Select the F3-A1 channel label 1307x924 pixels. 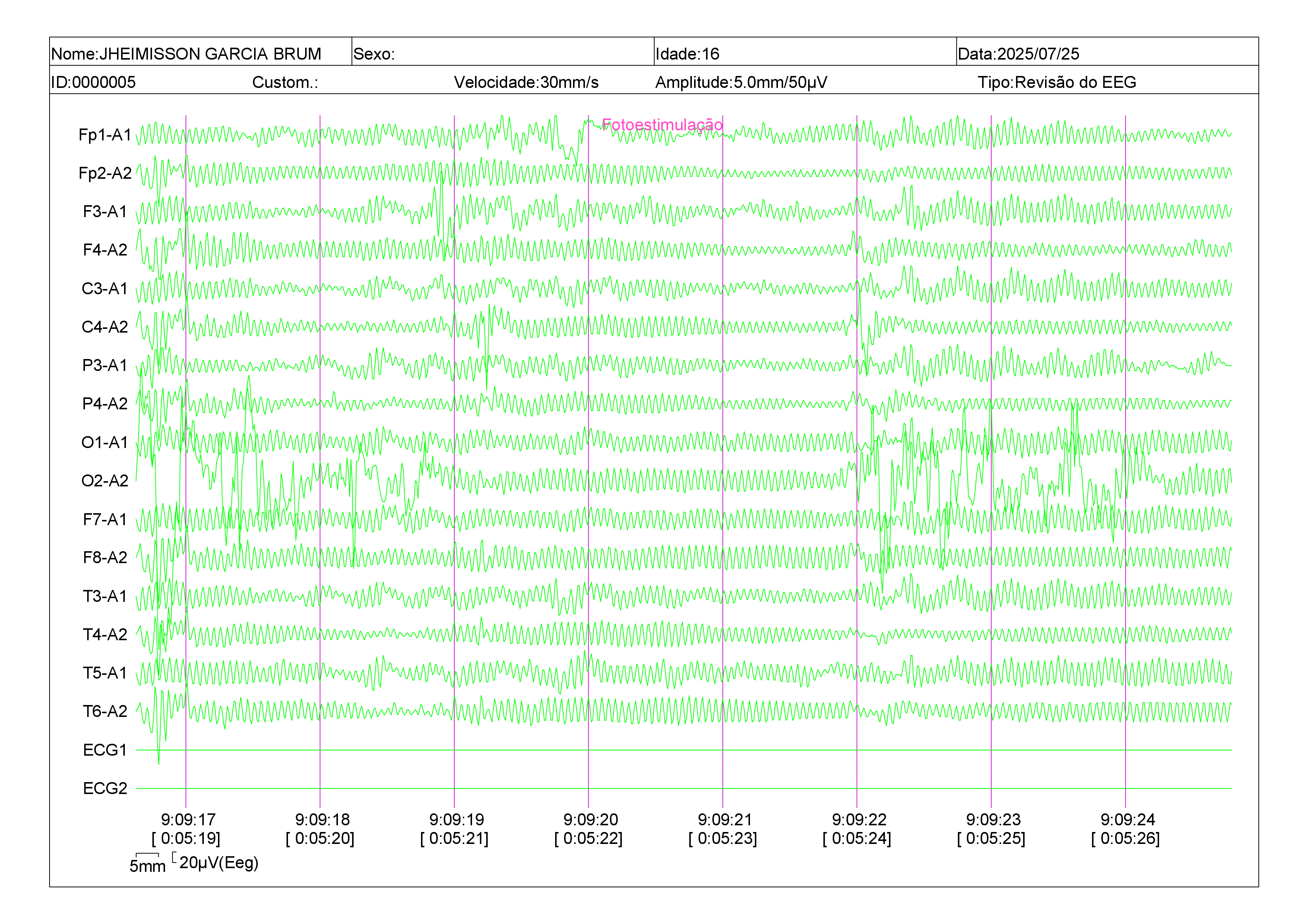coord(105,212)
